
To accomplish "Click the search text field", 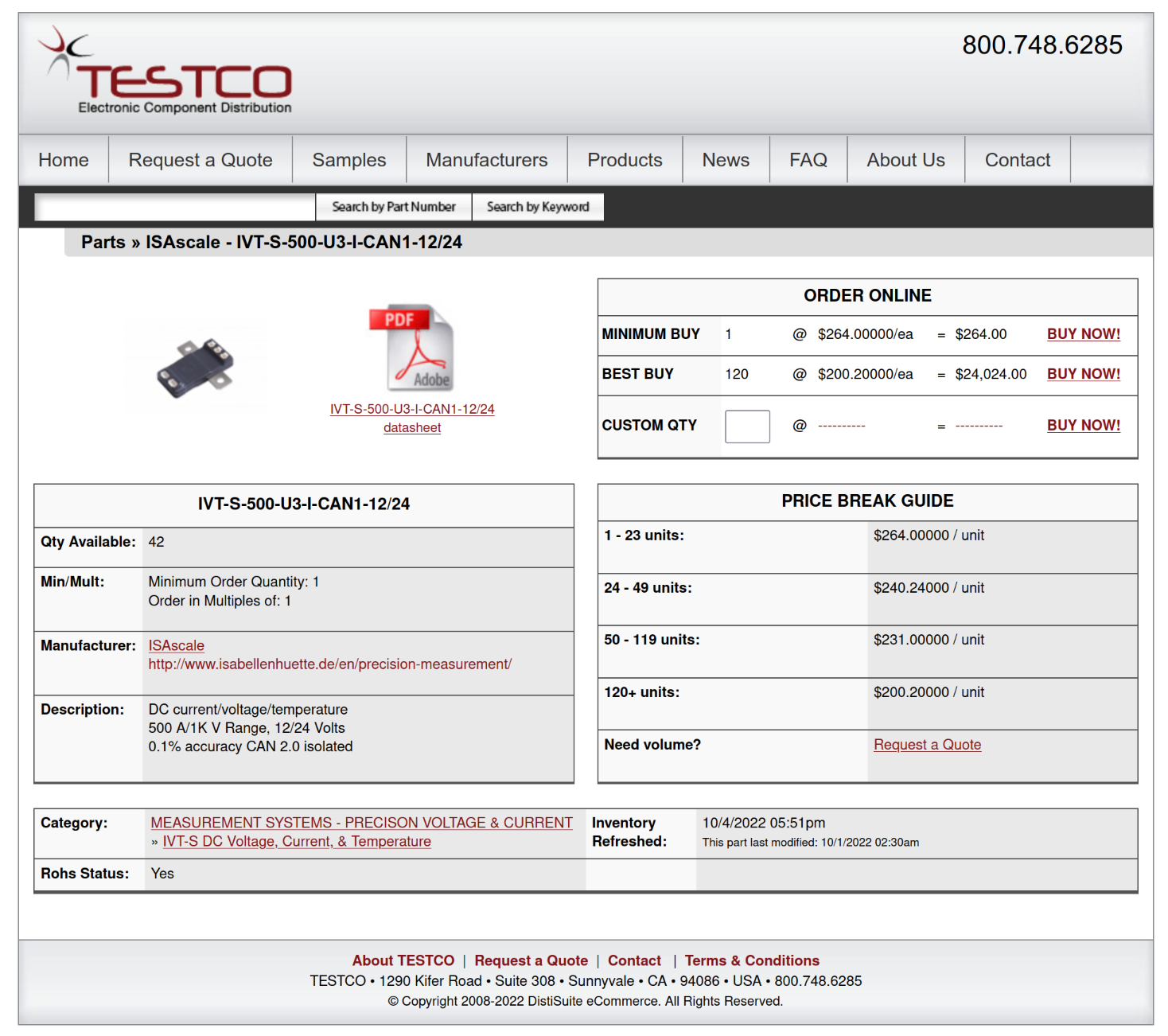I will click(x=175, y=207).
